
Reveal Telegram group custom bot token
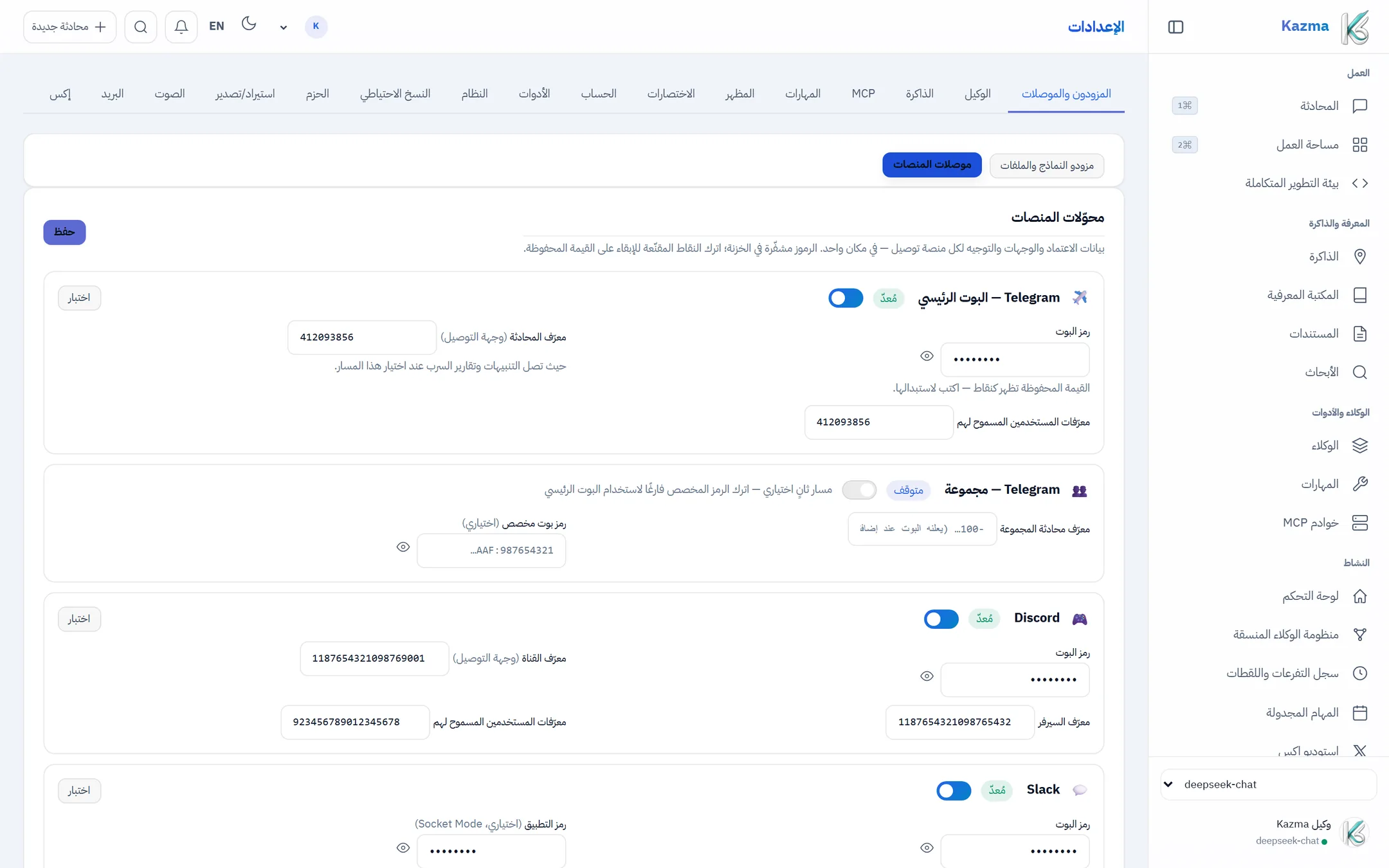click(x=403, y=547)
